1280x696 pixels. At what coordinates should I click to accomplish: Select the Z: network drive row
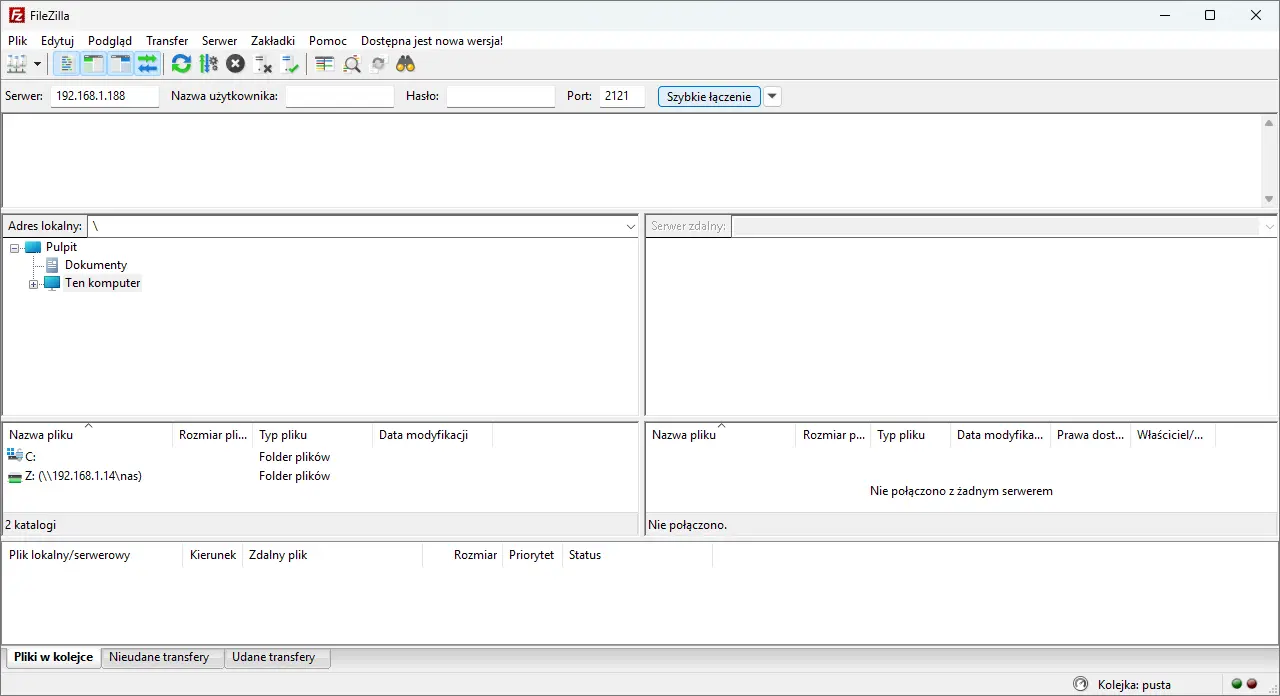pos(320,476)
